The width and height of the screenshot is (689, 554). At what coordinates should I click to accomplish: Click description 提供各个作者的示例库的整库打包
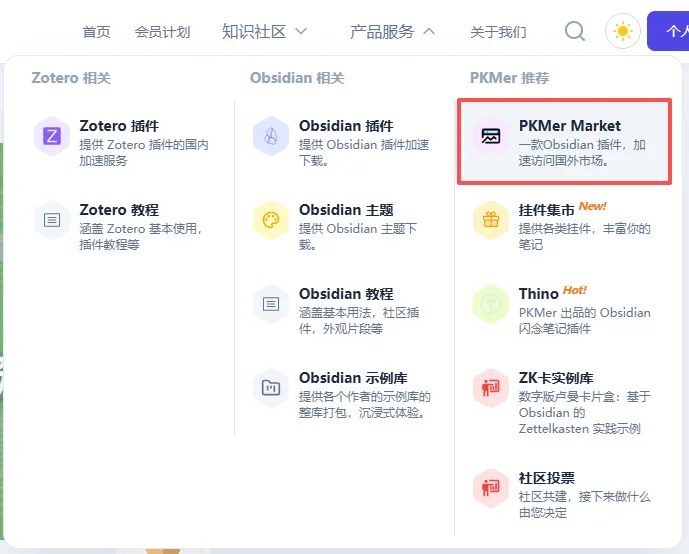[x=365, y=405]
